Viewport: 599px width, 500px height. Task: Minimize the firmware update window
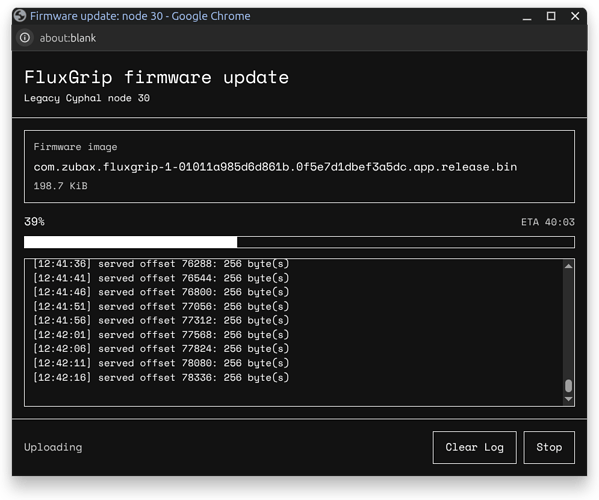[527, 16]
